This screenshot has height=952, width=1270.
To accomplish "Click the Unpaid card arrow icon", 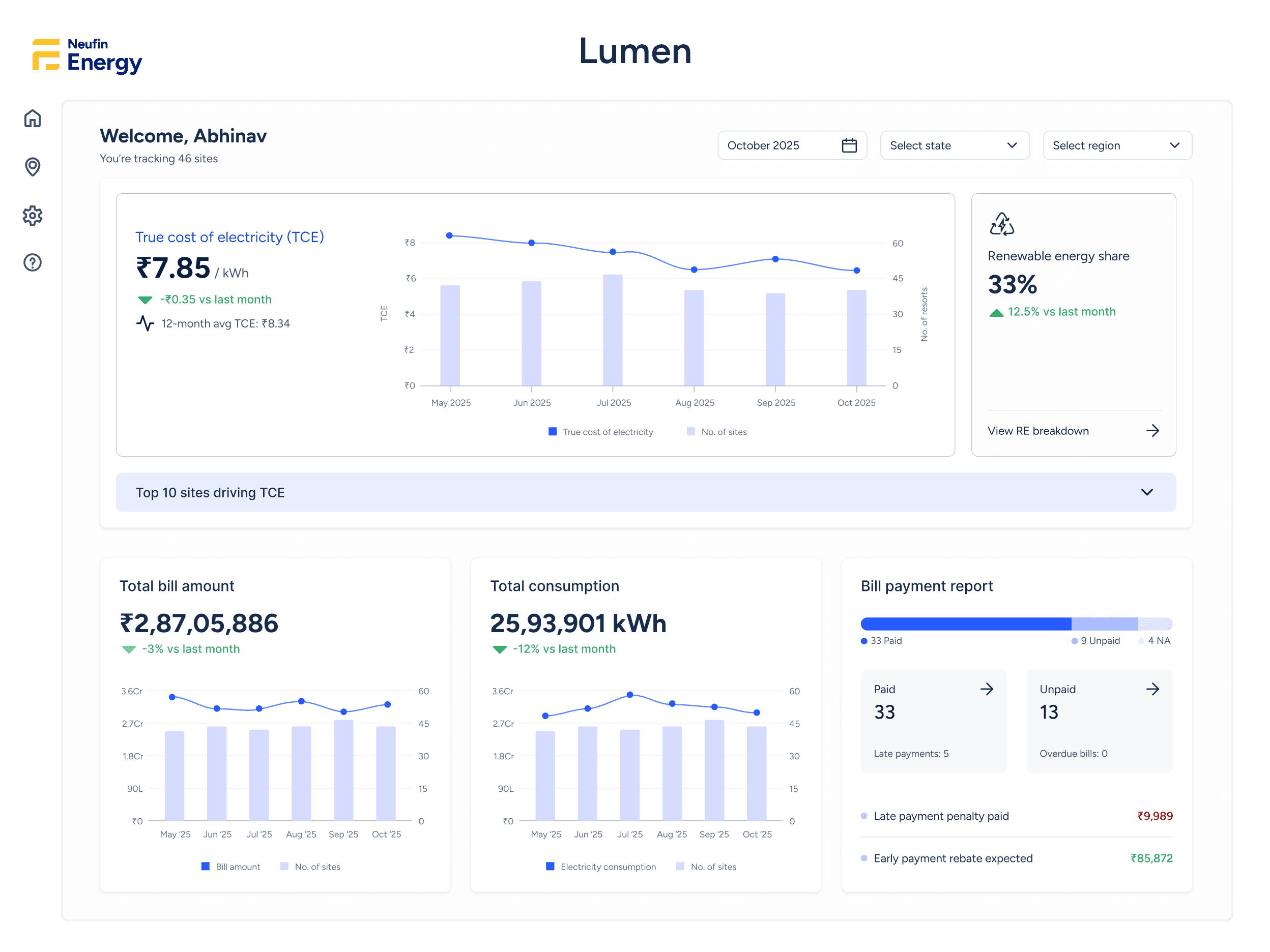I will pyautogui.click(x=1152, y=689).
